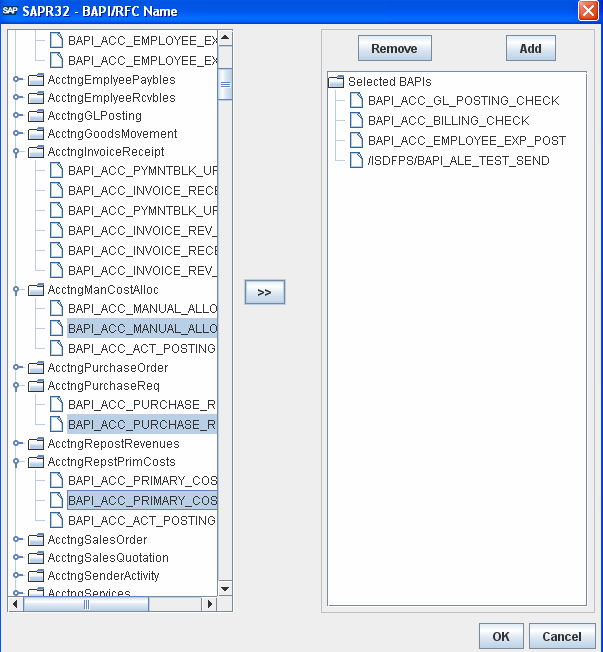Click the left tree's scroll-down arrow

pos(225,589)
